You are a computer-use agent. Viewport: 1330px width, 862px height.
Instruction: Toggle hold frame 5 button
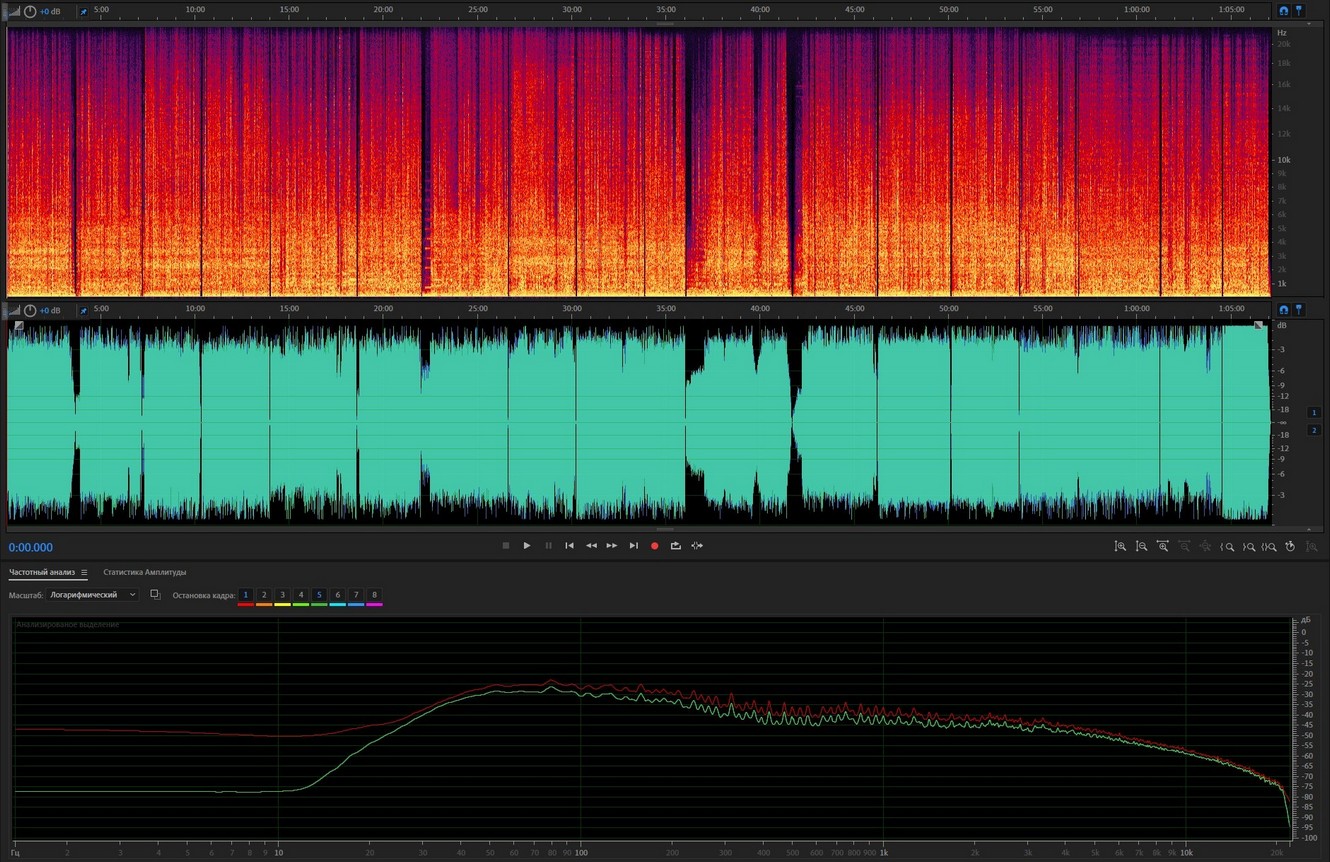coord(319,595)
